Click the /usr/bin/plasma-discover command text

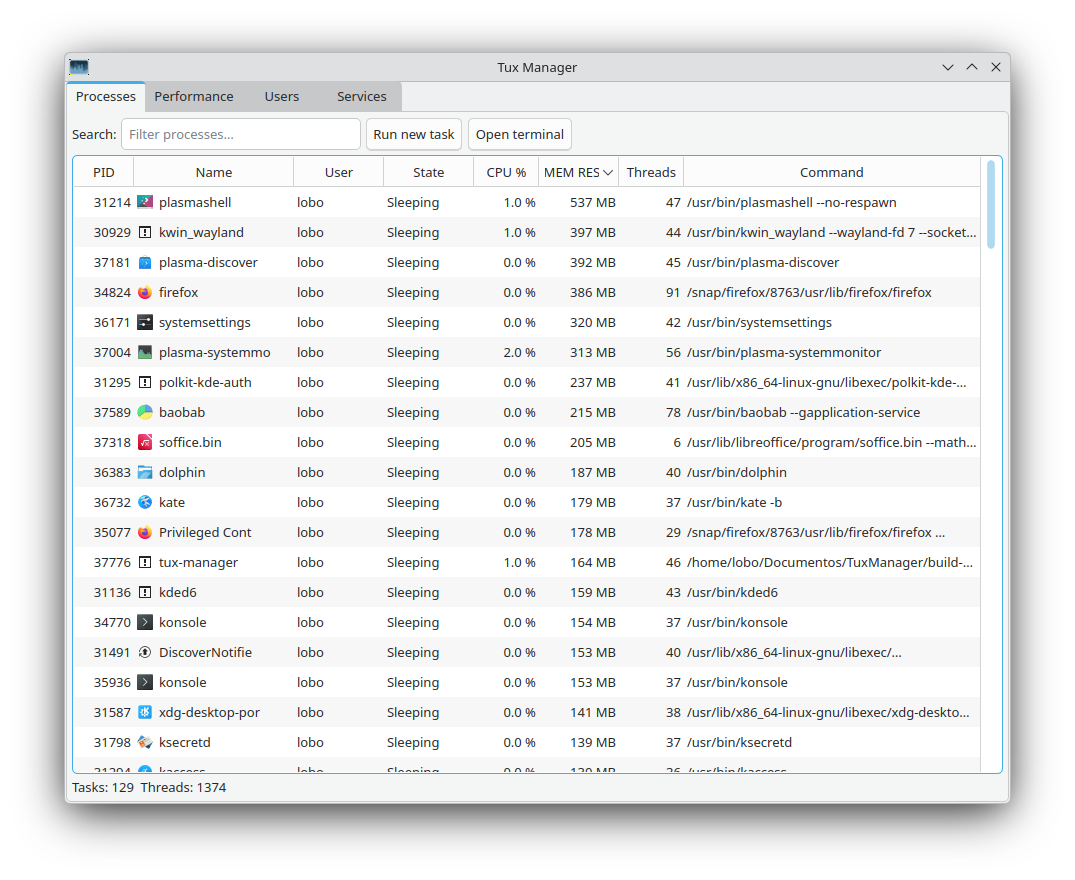pos(763,262)
